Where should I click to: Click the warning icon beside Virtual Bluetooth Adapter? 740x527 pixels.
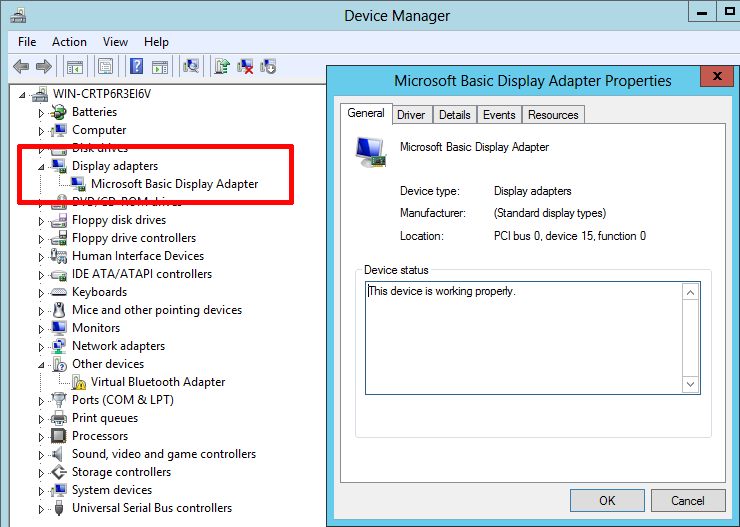click(79, 382)
